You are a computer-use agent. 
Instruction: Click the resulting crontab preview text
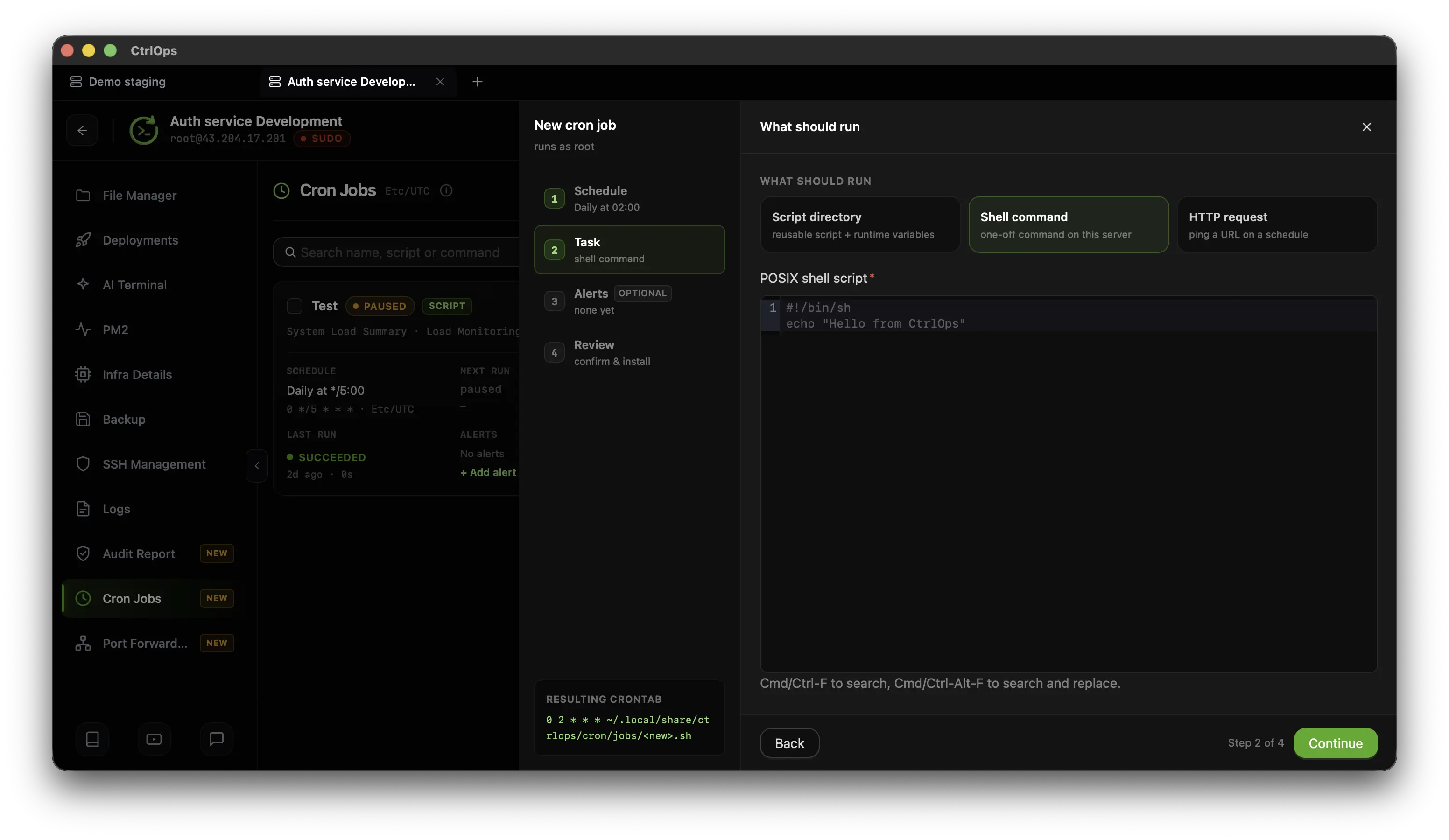click(628, 728)
